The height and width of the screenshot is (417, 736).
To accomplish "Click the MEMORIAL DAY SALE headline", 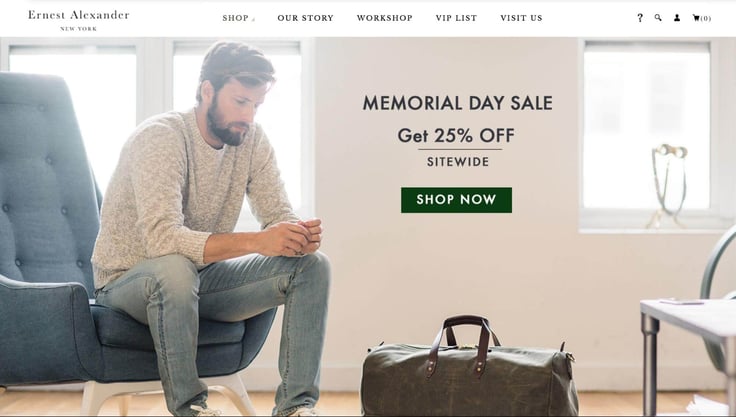I will 458,103.
